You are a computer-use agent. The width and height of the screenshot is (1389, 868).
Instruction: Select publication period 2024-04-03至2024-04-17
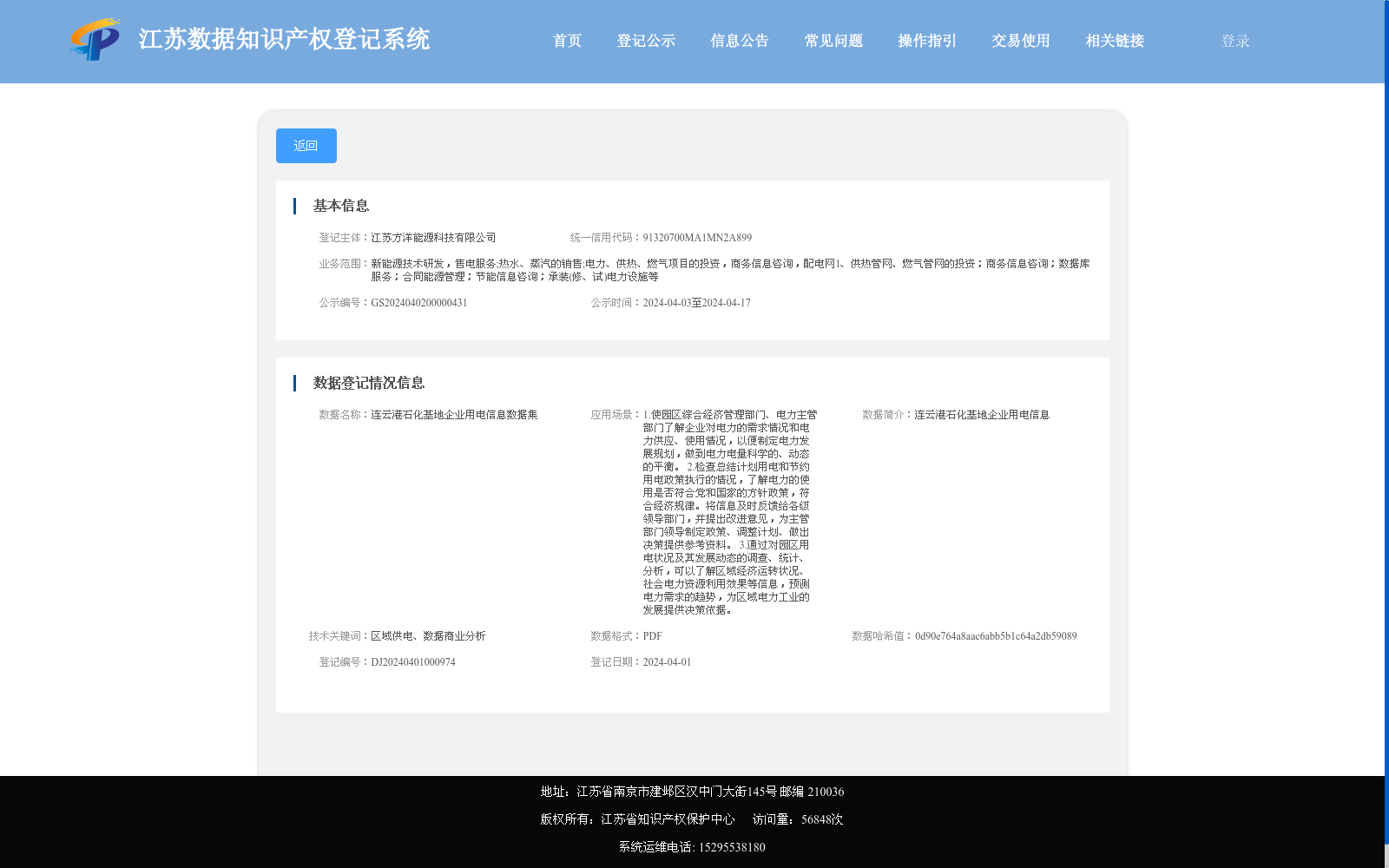coord(696,303)
